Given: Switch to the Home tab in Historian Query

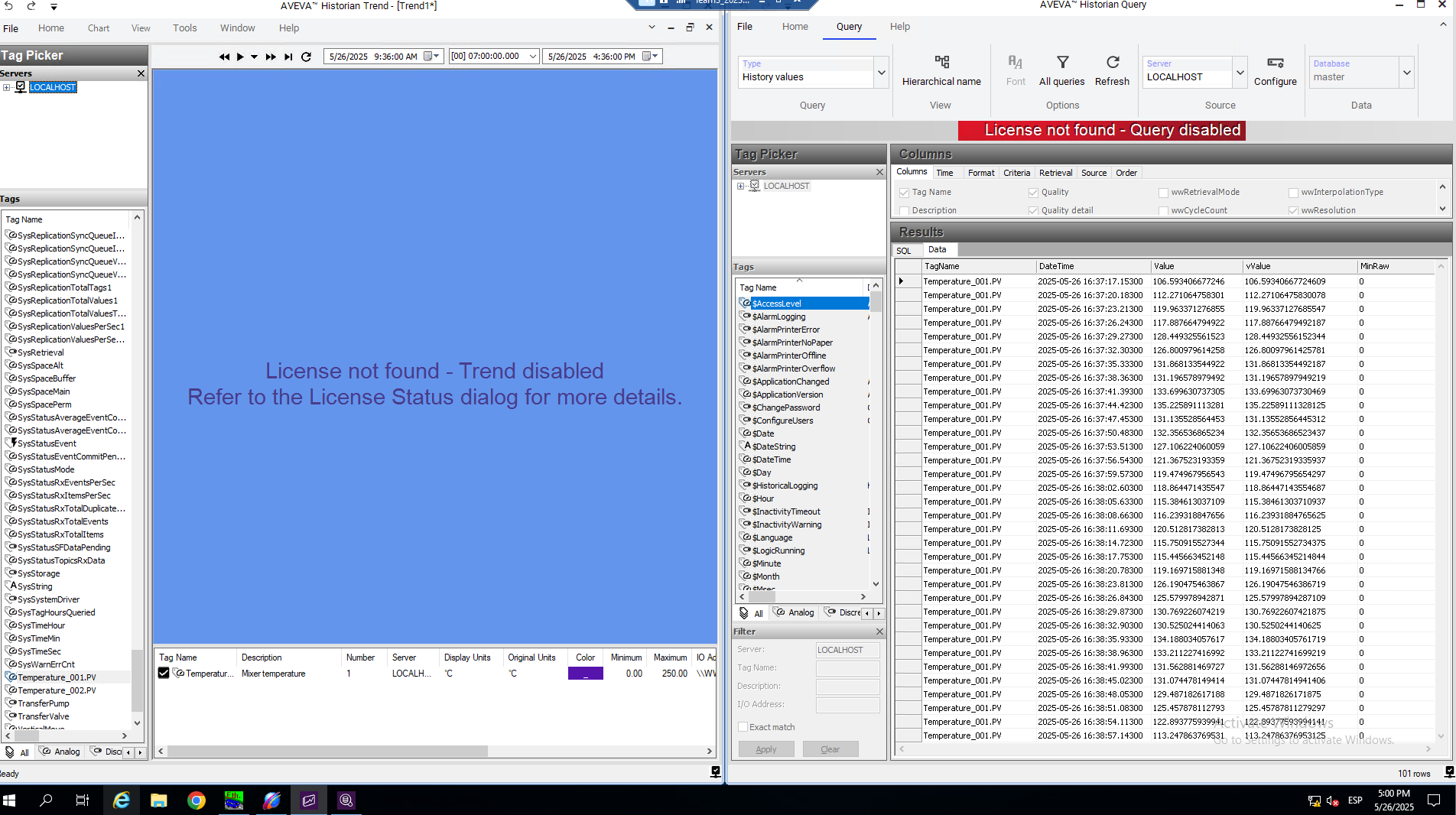Looking at the screenshot, I should point(795,27).
